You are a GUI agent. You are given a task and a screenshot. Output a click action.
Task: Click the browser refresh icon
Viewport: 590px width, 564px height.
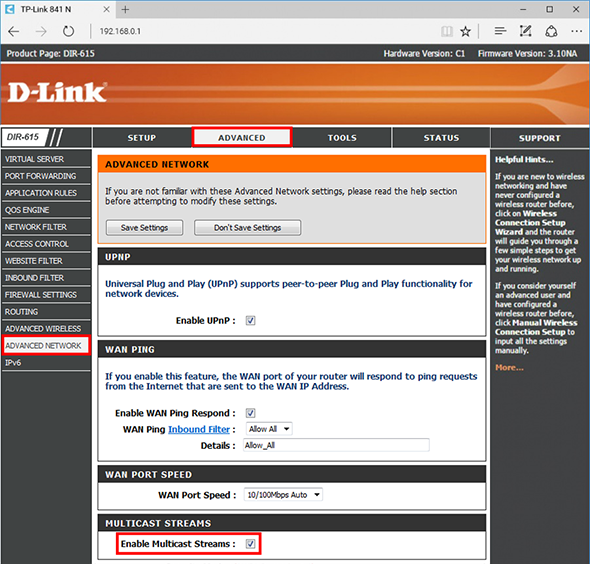pos(68,31)
